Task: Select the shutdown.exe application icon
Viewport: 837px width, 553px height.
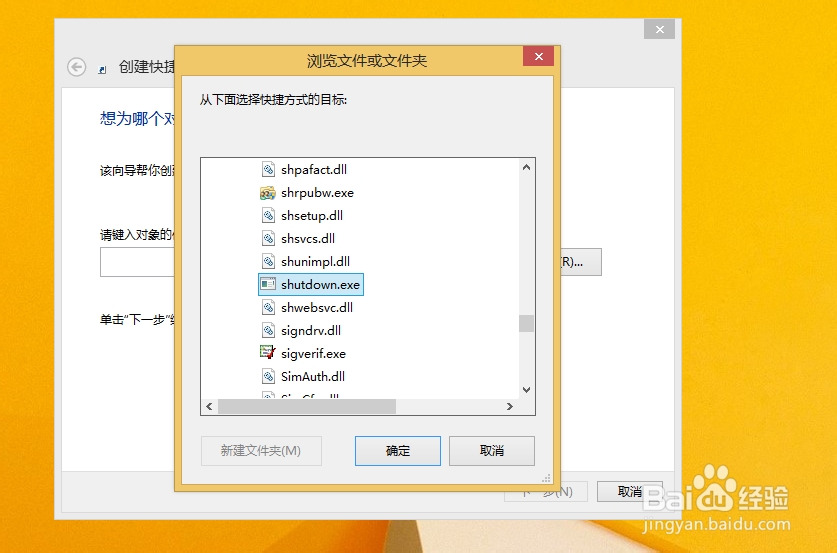Action: point(268,285)
